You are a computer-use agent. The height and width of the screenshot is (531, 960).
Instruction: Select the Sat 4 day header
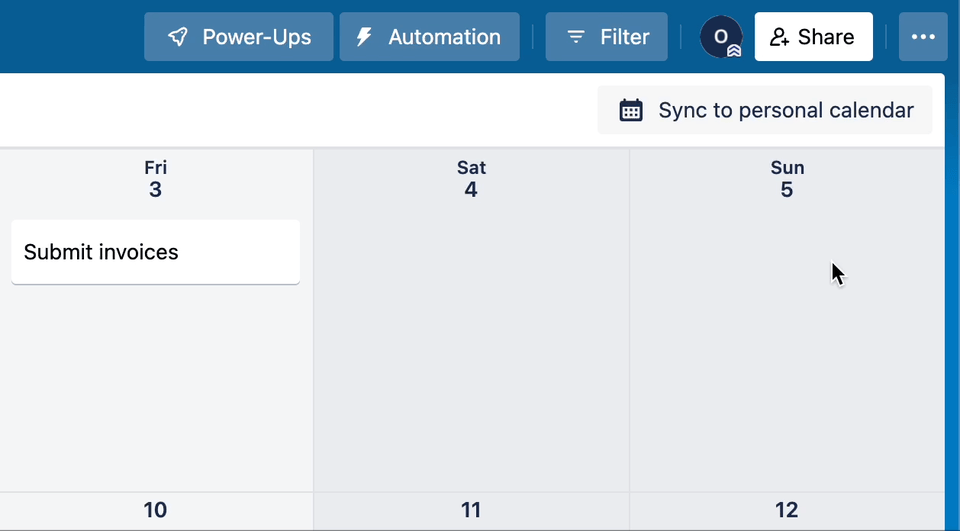(471, 179)
